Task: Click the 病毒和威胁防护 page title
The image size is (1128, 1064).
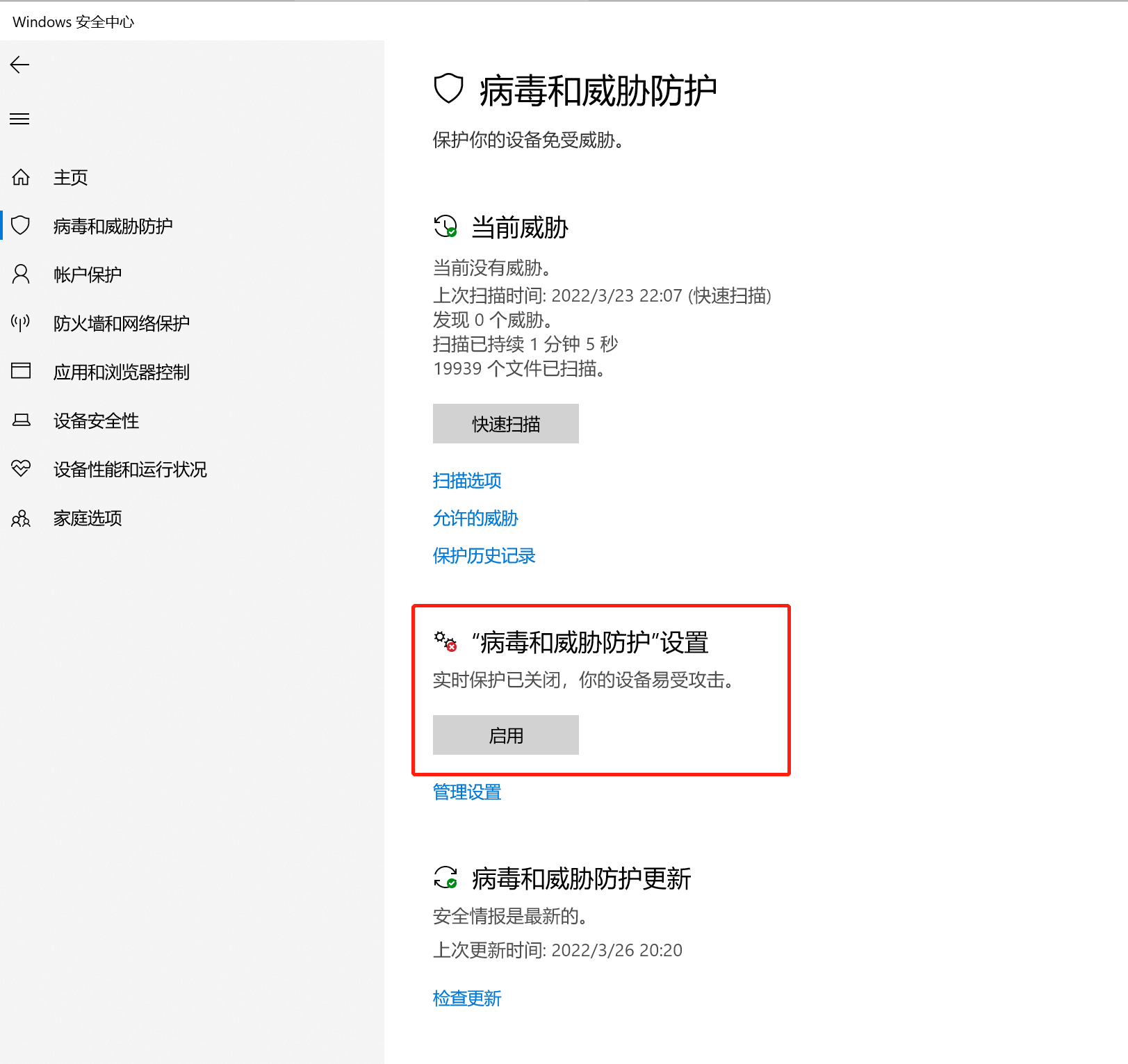Action: [598, 91]
